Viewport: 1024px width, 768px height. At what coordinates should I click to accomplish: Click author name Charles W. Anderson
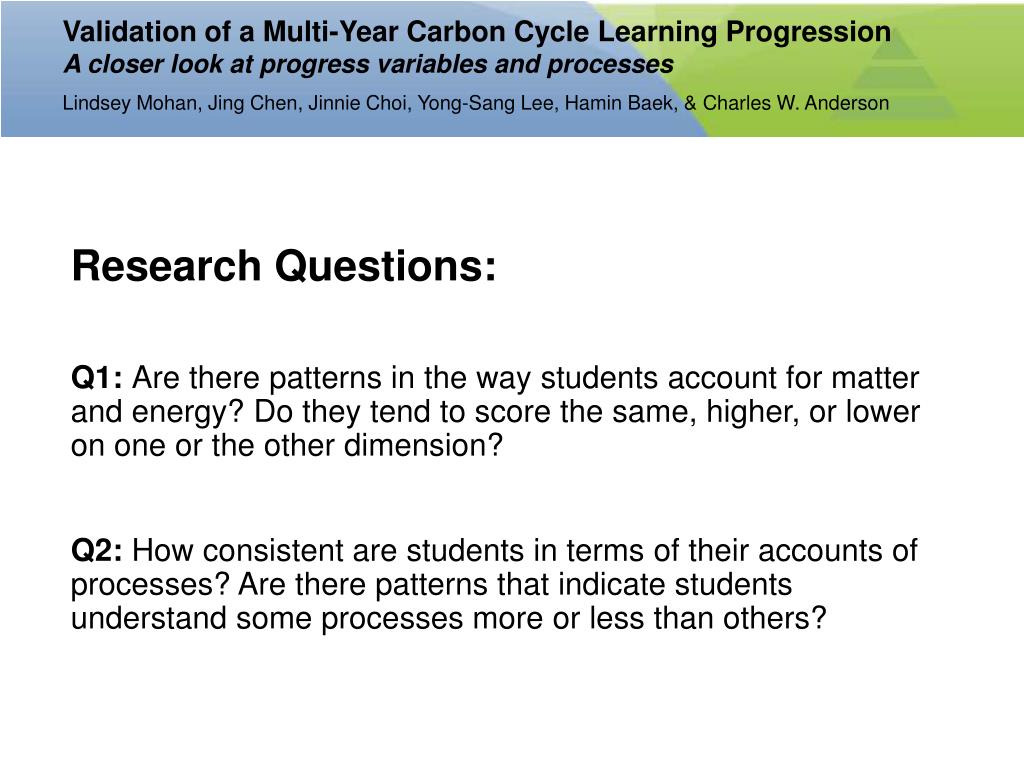(x=795, y=103)
